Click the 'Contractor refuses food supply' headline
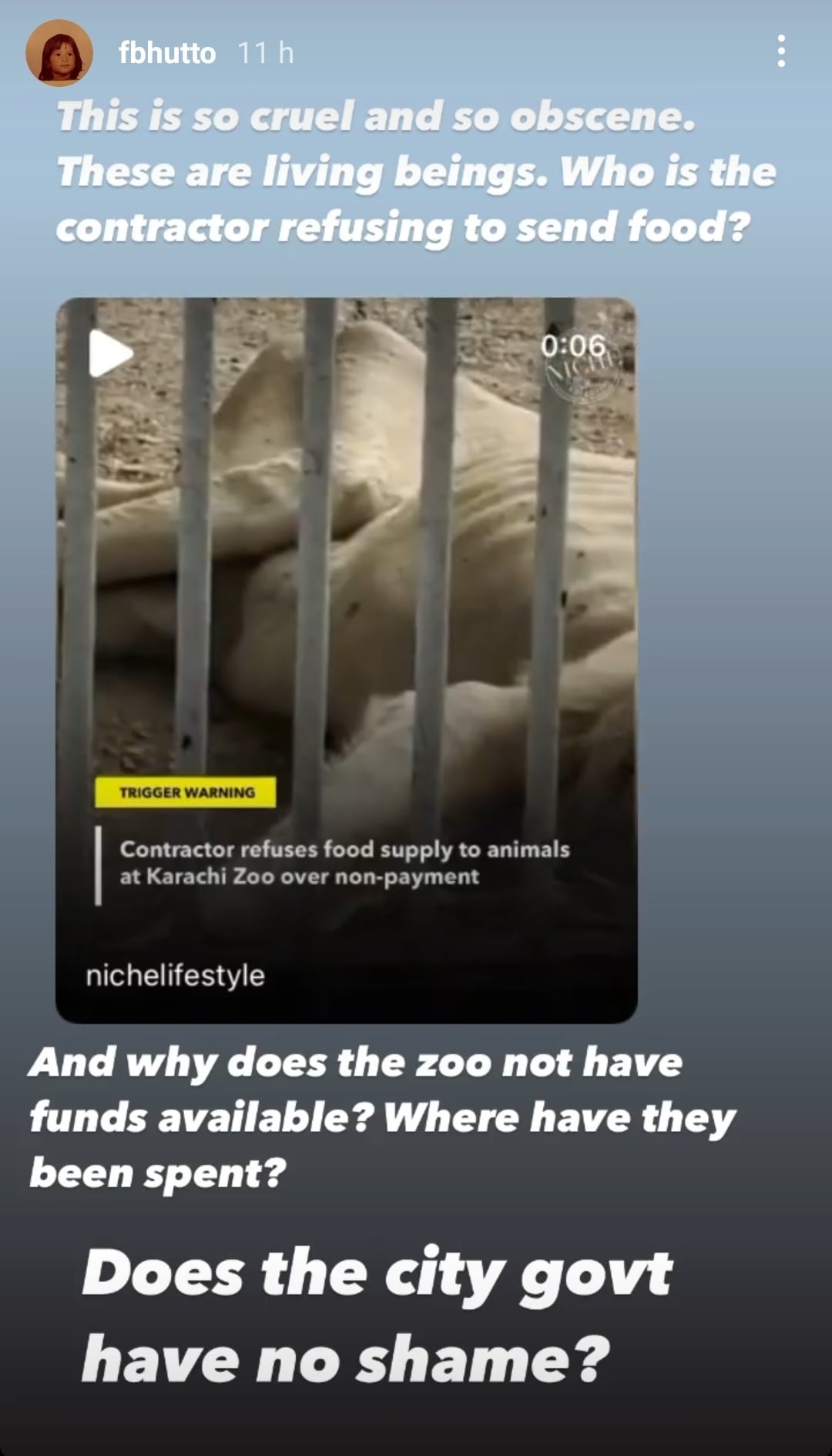This screenshot has width=832, height=1456. 344,848
